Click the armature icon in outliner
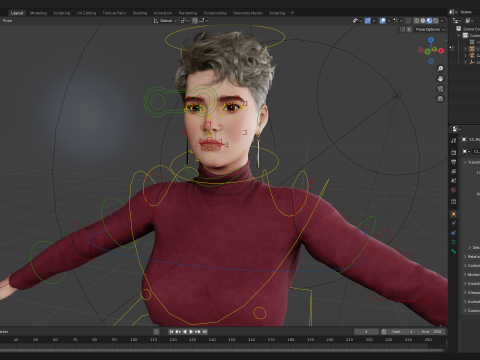 pyautogui.click(x=472, y=49)
